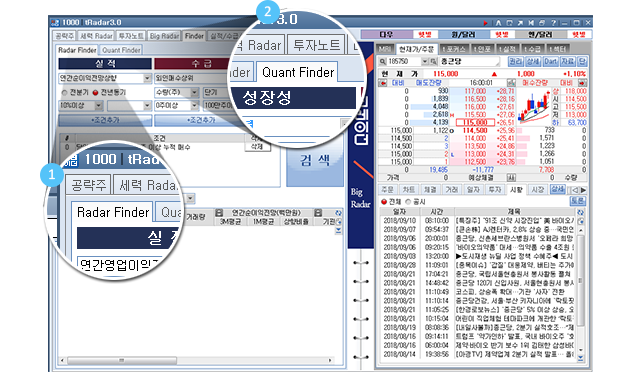Screen dimensions: 640x375
Task: Expand the 연간순이익전망상향 dropdown
Action: 147,78
